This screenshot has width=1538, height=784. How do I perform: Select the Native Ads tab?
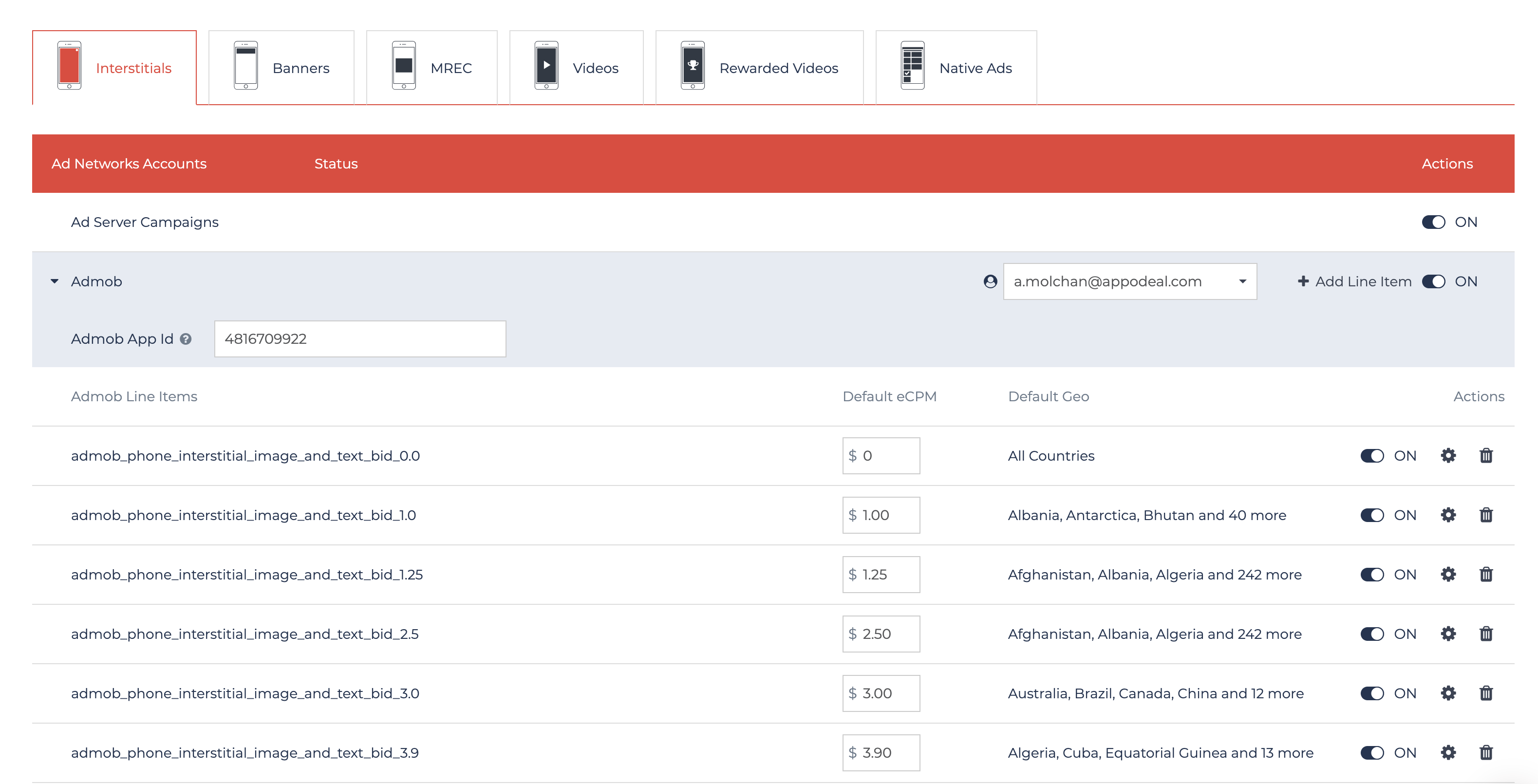coord(956,68)
